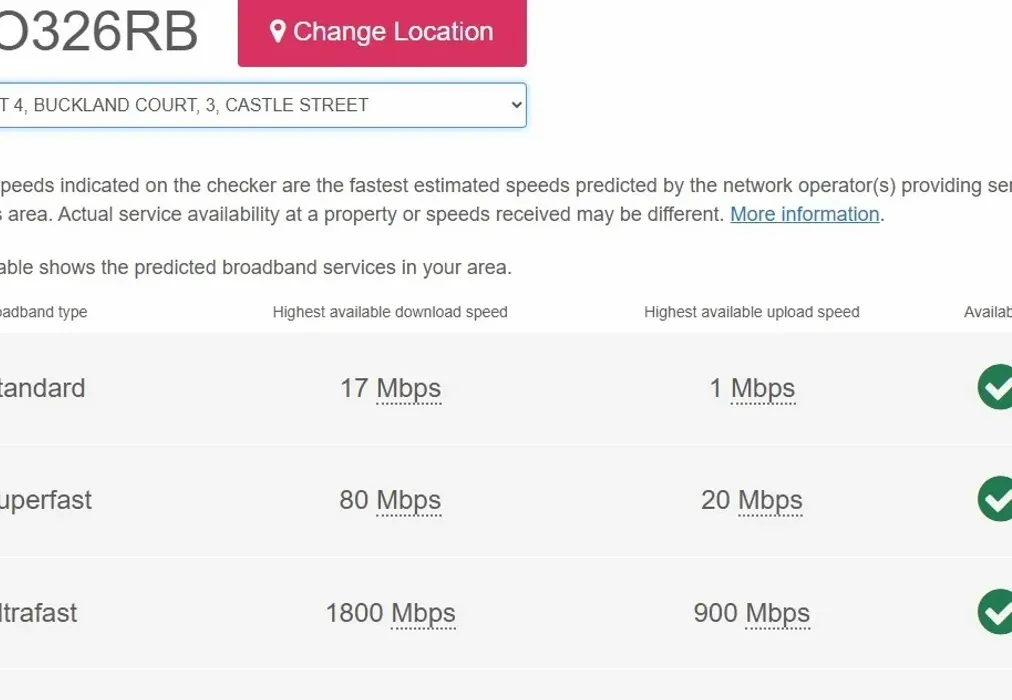The height and width of the screenshot is (700, 1012).
Task: Click the "Broadband type" column header
Action: pos(44,312)
